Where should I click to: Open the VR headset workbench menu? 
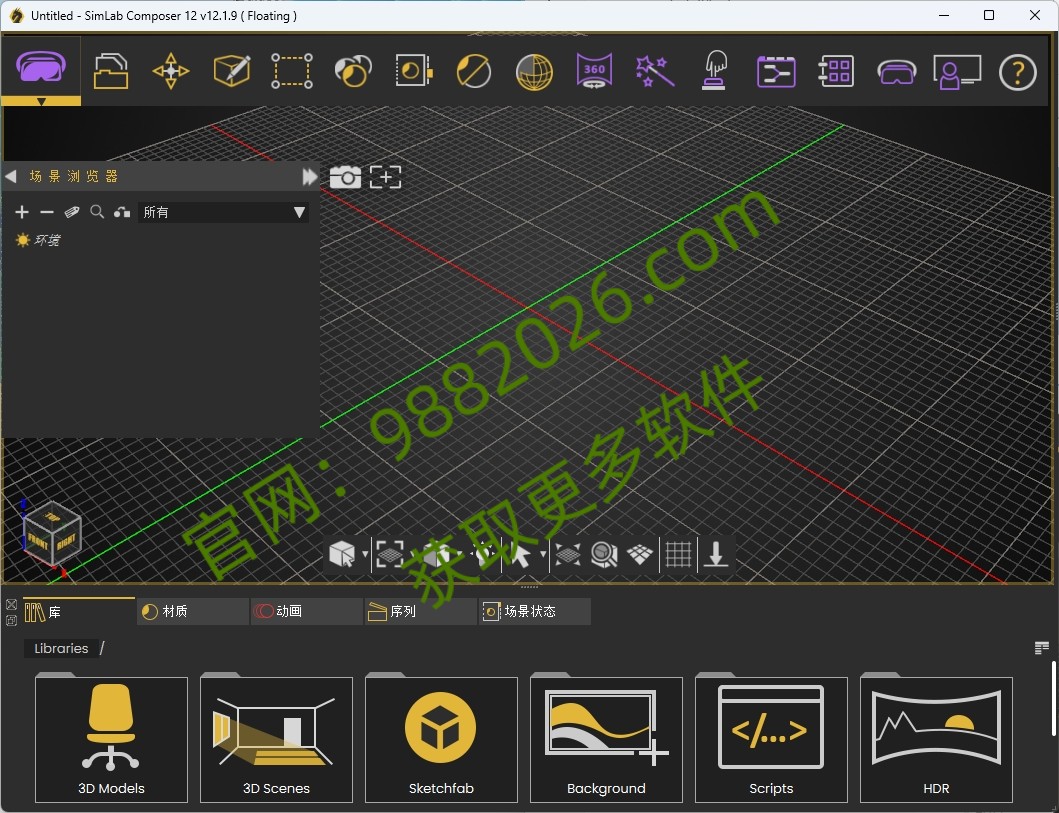click(x=41, y=70)
